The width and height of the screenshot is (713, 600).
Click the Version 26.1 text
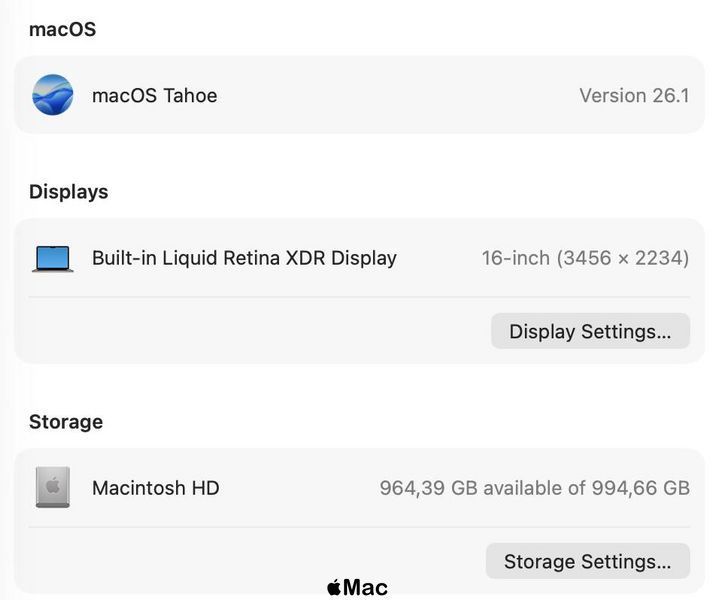(x=634, y=96)
